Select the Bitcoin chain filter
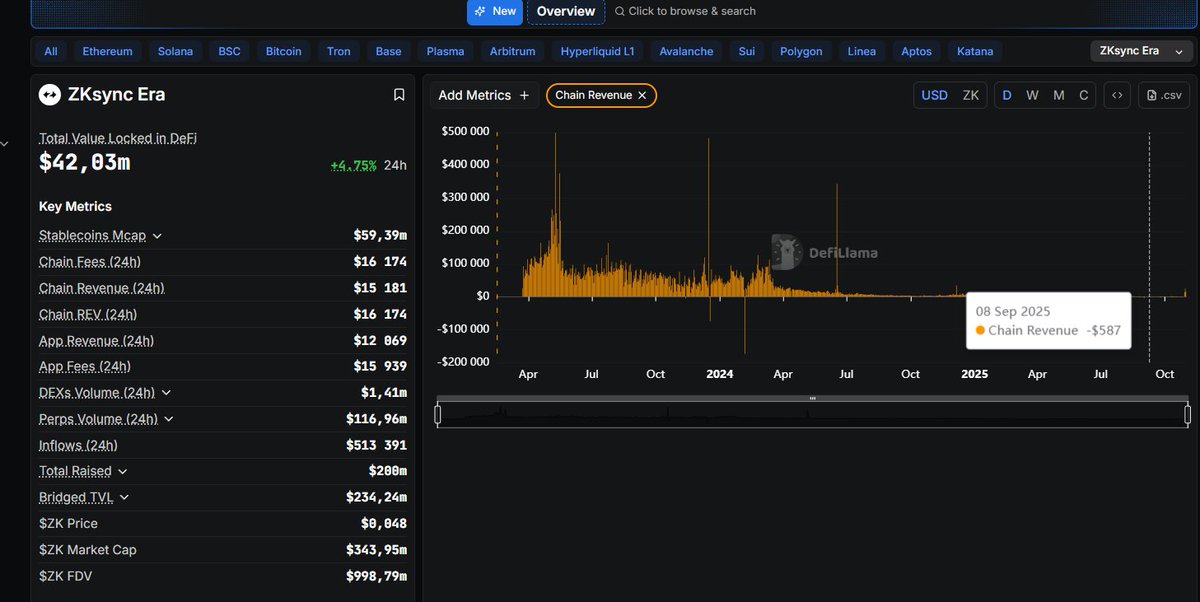This screenshot has width=1200, height=602. point(284,51)
